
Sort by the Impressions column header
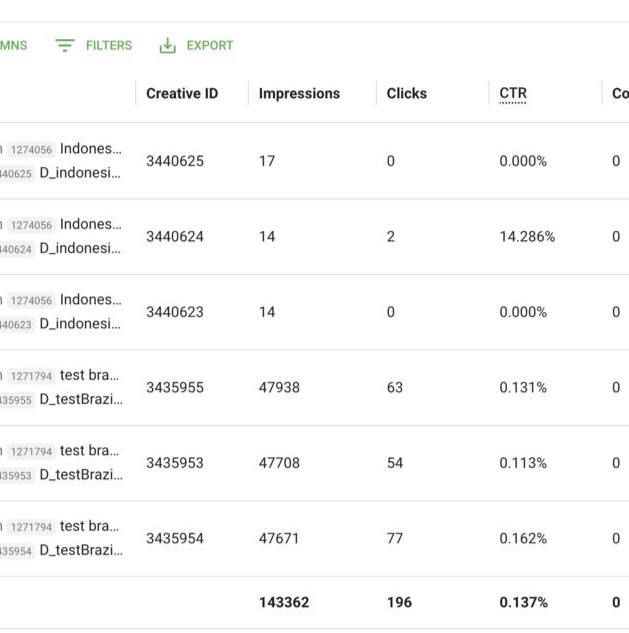click(300, 93)
